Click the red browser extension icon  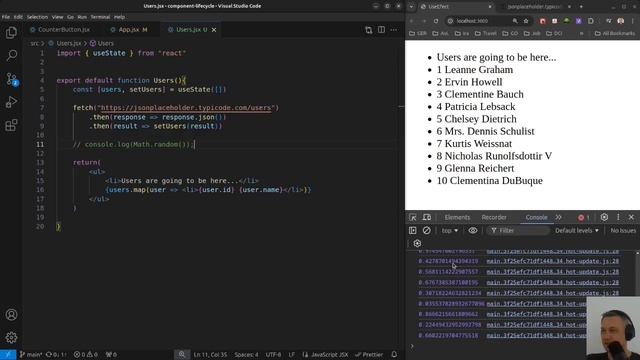(542, 21)
